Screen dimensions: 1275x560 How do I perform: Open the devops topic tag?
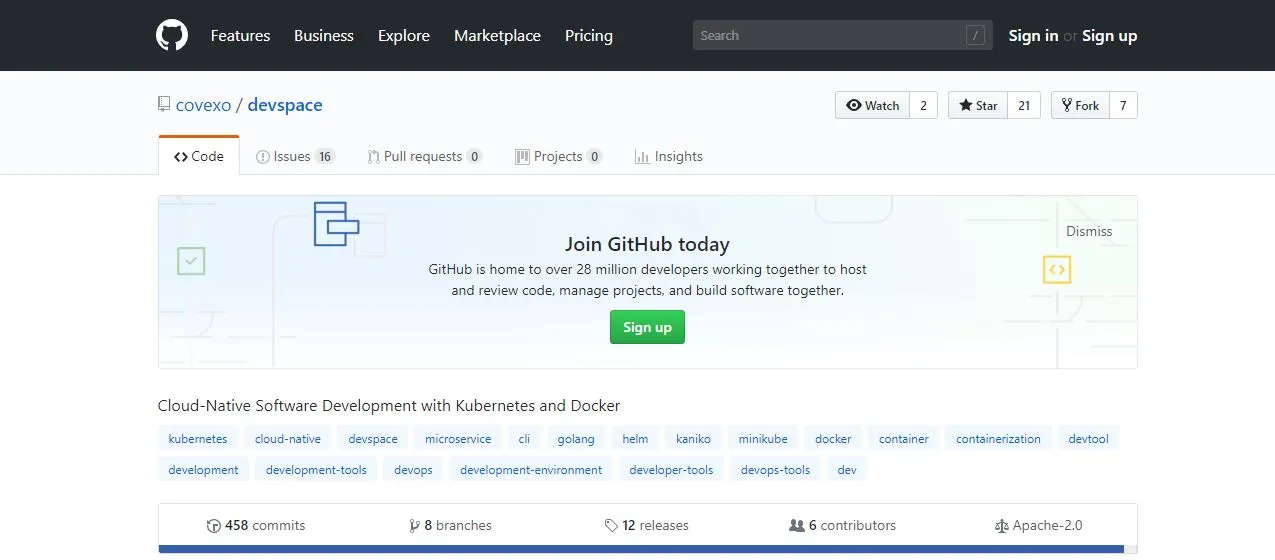pos(413,469)
